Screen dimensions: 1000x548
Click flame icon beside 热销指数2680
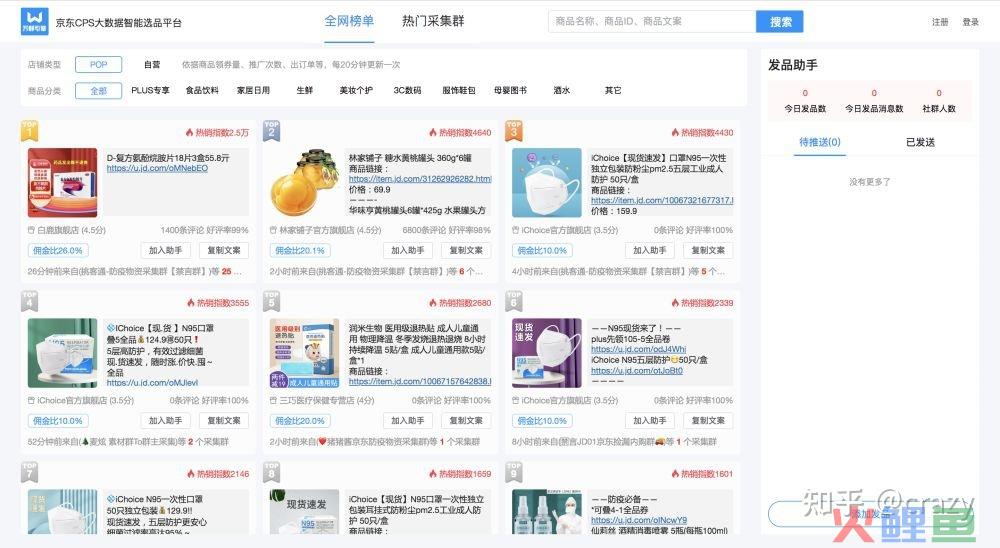[x=433, y=303]
